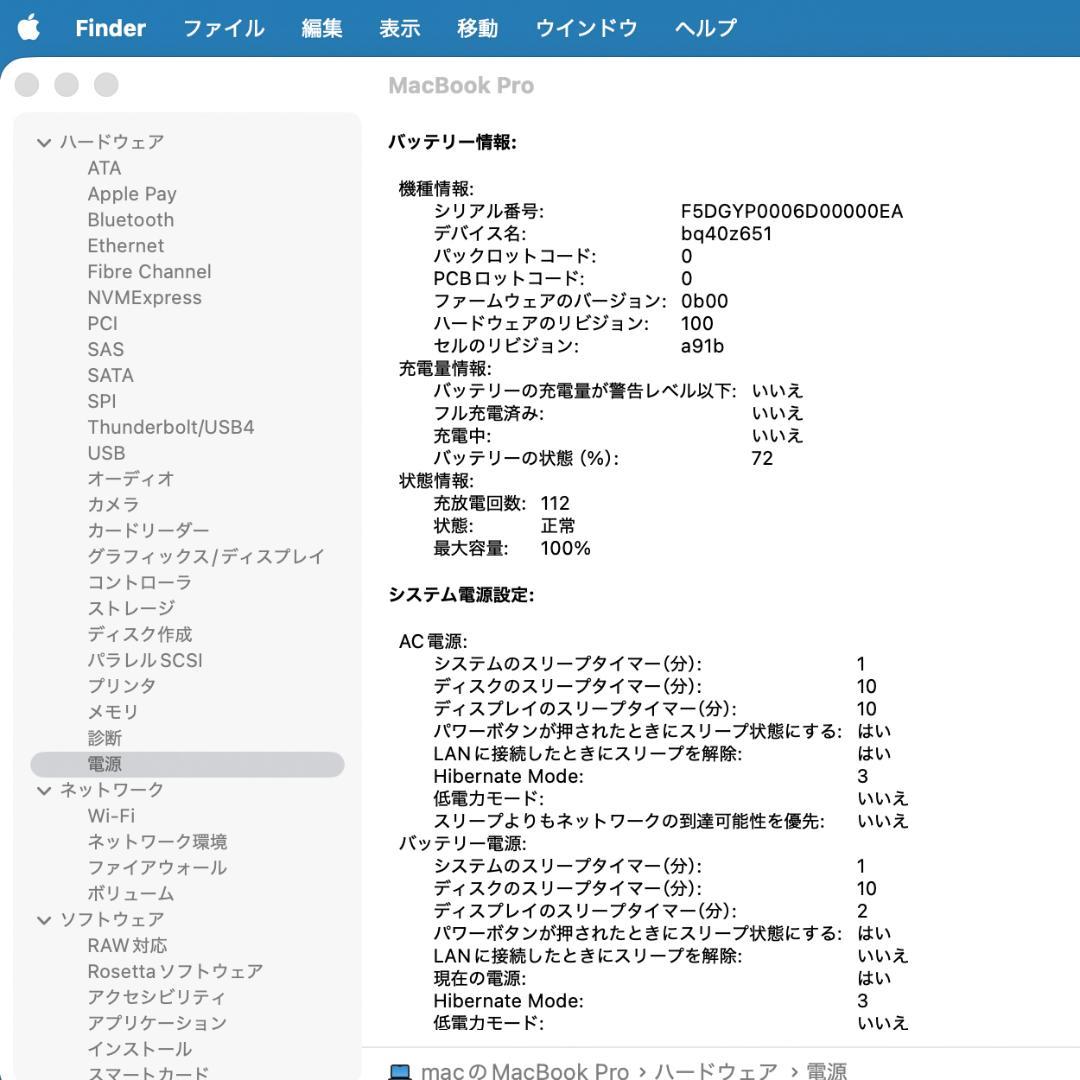Select ディスク作成 in the sidebar
Screen dimensions: 1080x1080
[x=140, y=634]
